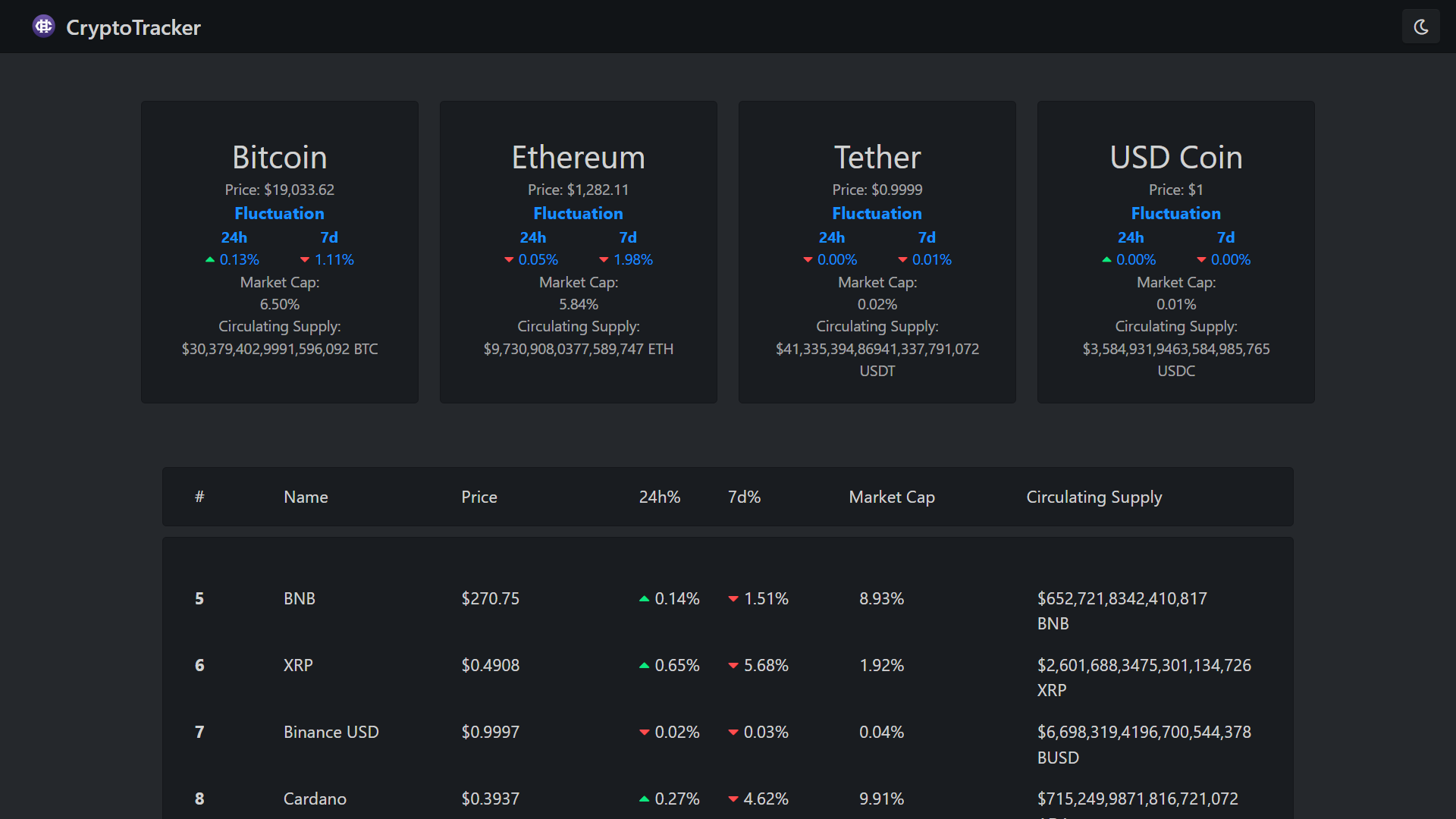Viewport: 1456px width, 819px height.
Task: Click the 24h label in Tether card
Action: tap(831, 237)
